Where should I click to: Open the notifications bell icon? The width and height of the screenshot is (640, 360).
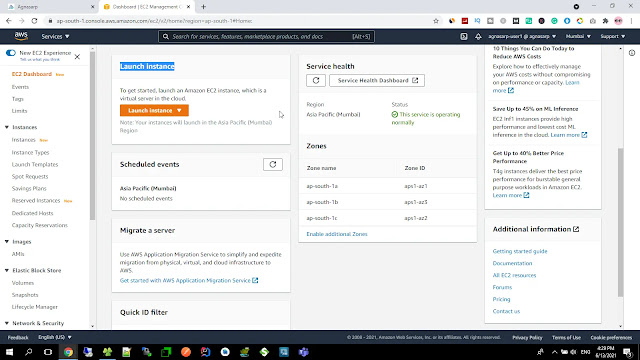click(478, 36)
